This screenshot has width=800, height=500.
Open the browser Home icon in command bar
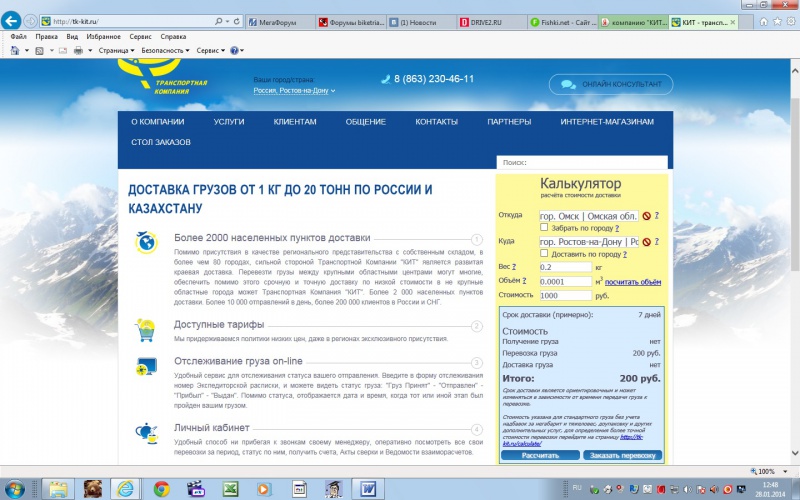tap(15, 51)
